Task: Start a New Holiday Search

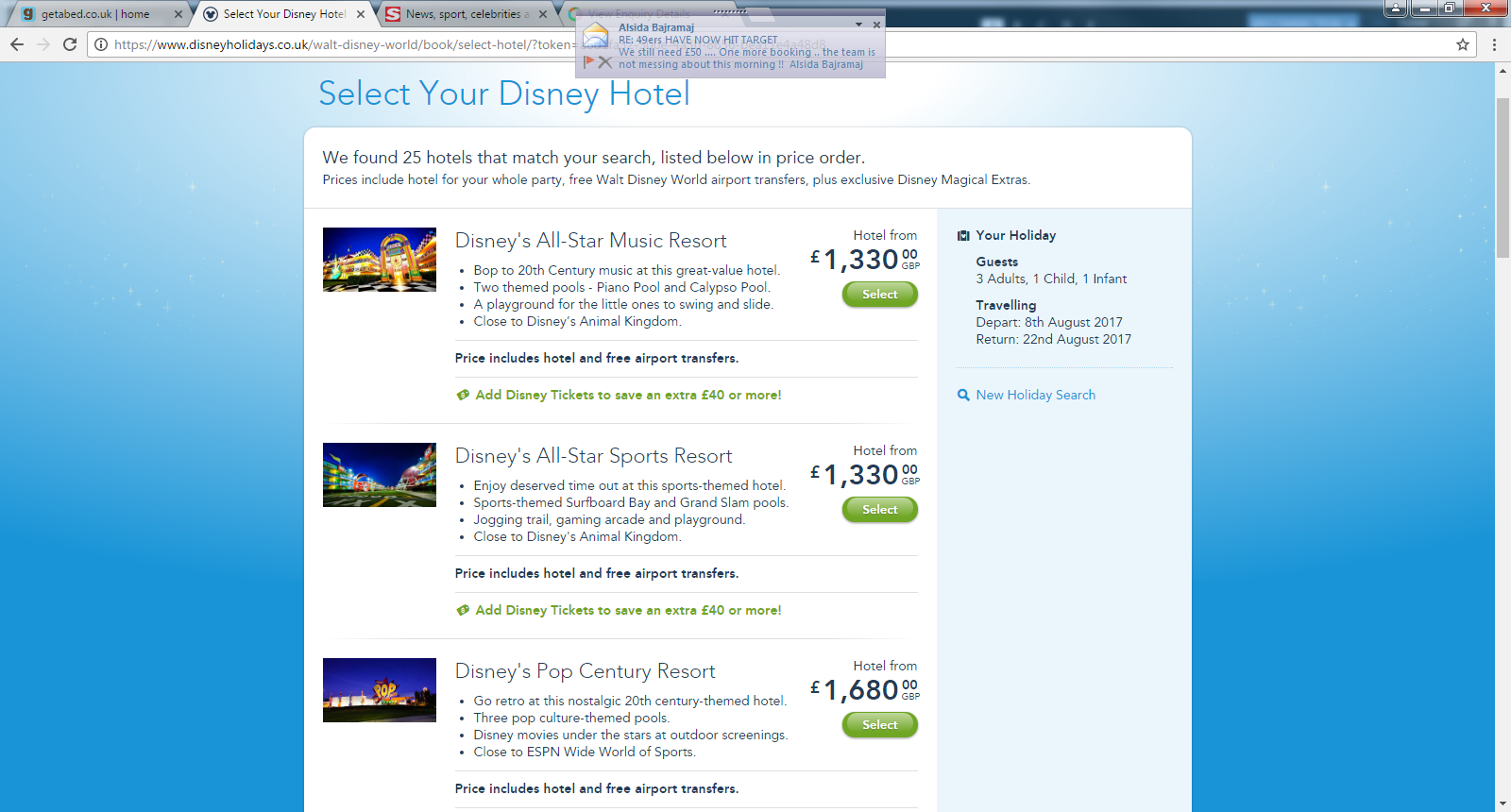Action: [1036, 395]
